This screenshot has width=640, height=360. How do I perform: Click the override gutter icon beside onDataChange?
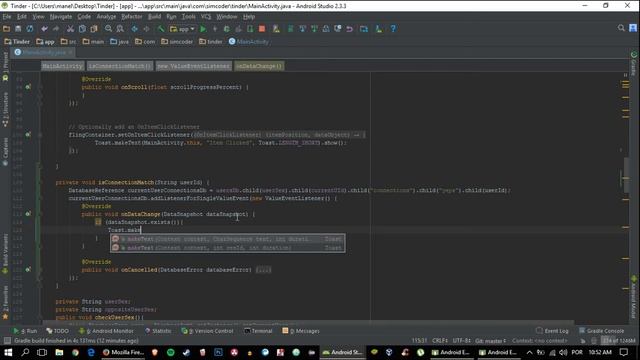tap(28, 214)
